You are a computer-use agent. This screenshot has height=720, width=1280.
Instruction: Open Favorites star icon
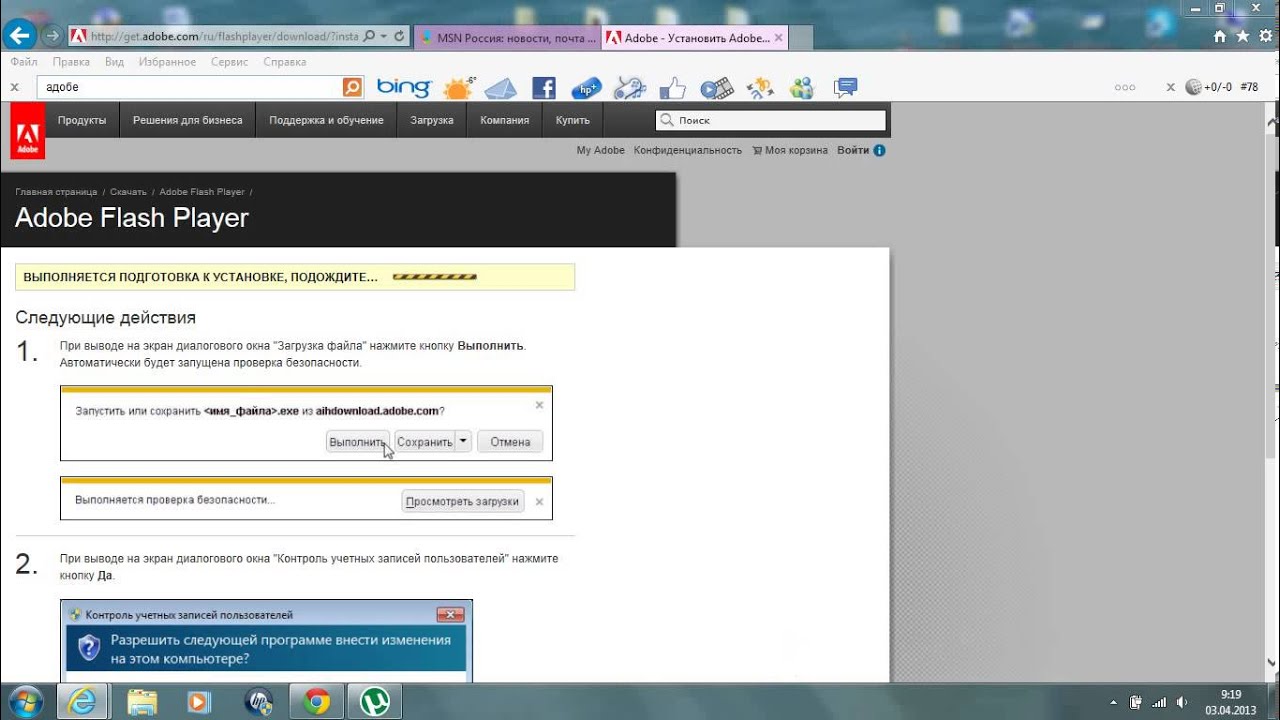[1242, 36]
